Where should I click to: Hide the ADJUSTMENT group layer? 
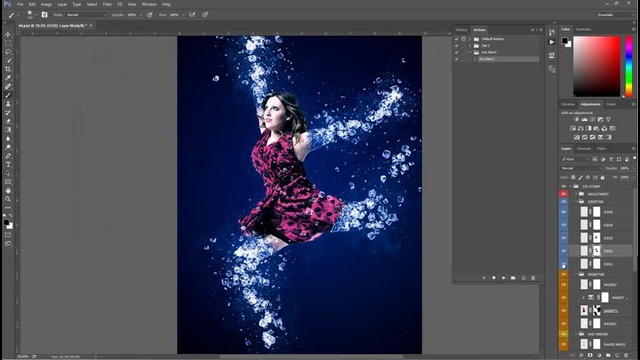tap(564, 194)
